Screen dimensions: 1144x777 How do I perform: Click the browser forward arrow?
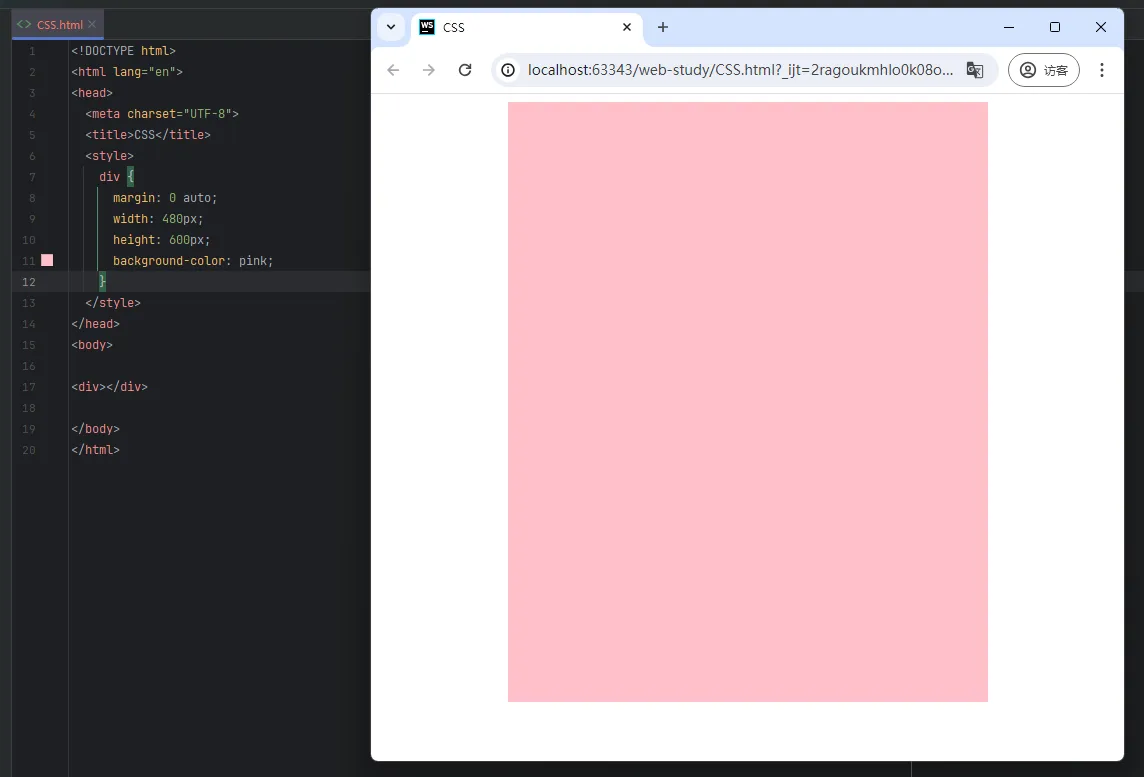(429, 70)
